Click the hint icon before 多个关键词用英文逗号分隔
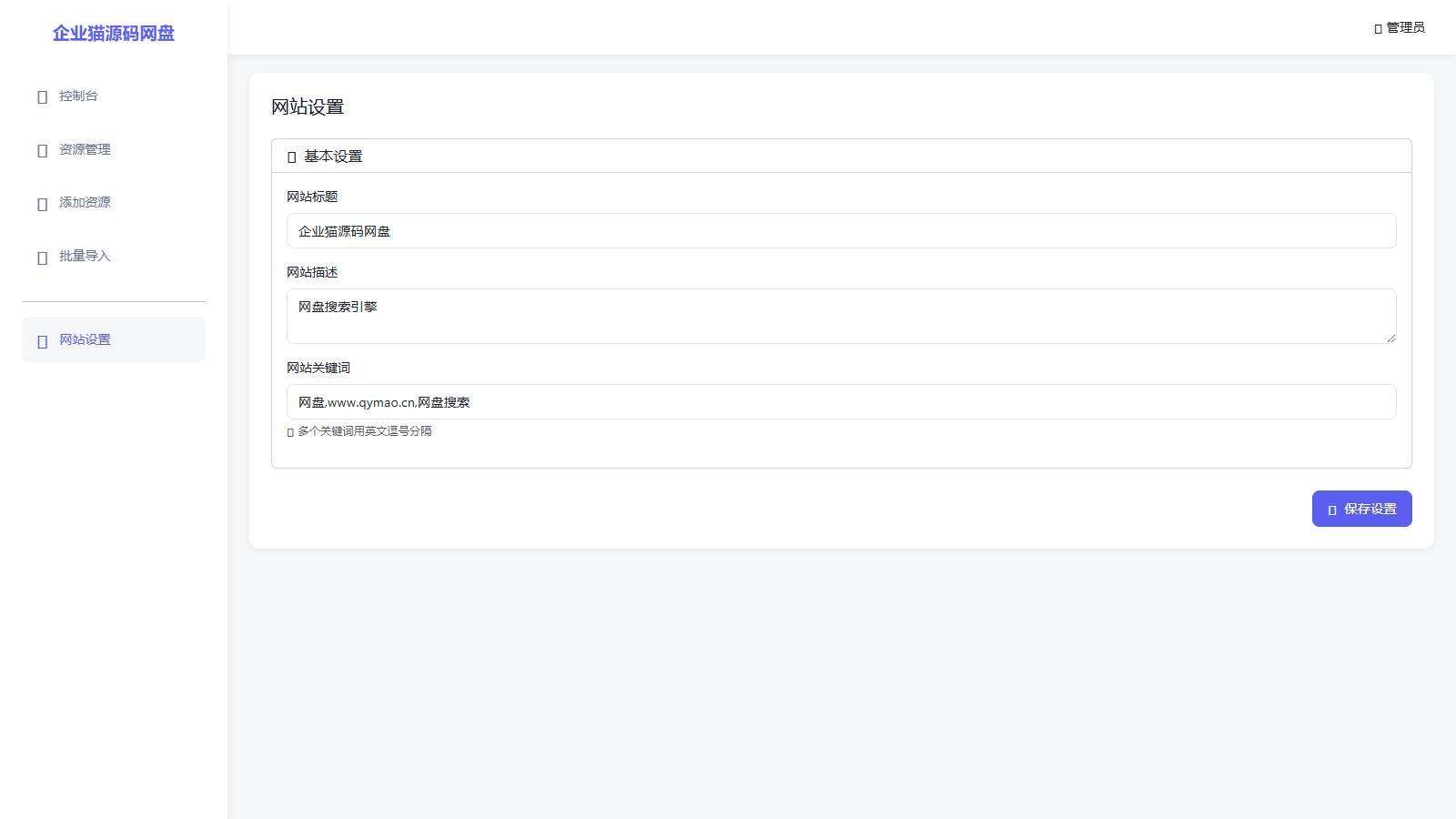 290,432
